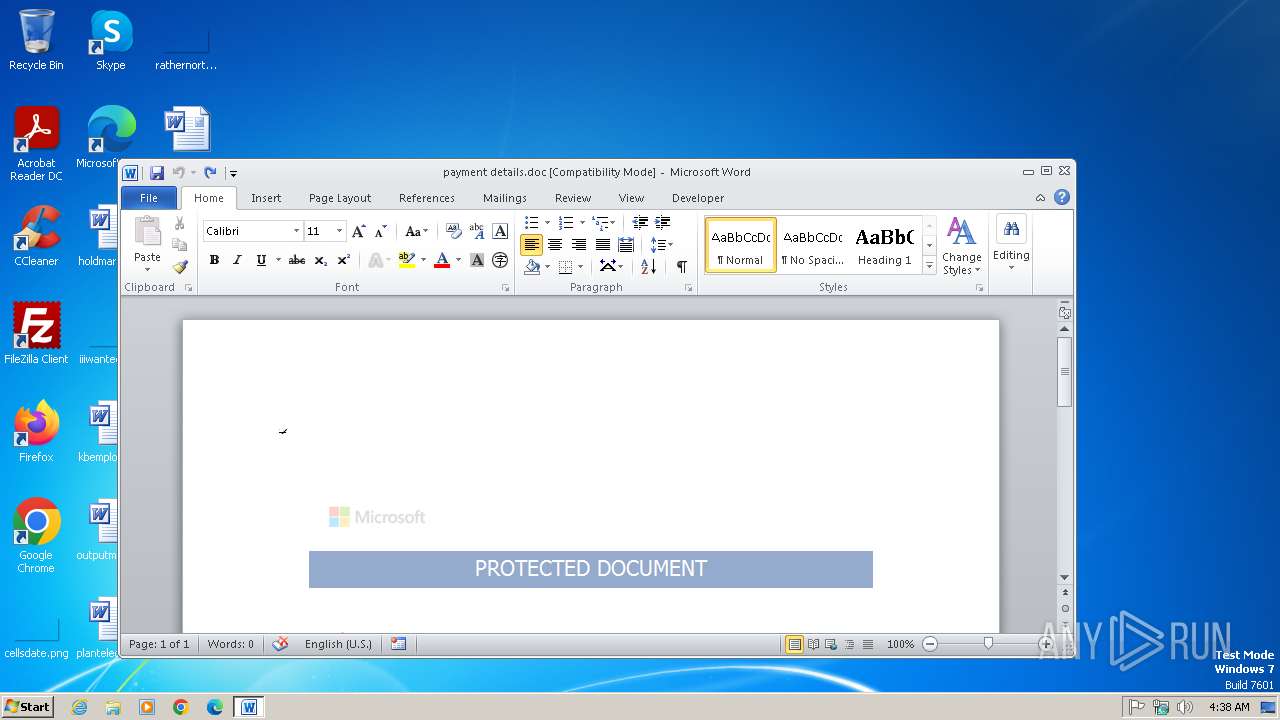Click the zoom out minus button
The height and width of the screenshot is (720, 1280).
click(930, 644)
